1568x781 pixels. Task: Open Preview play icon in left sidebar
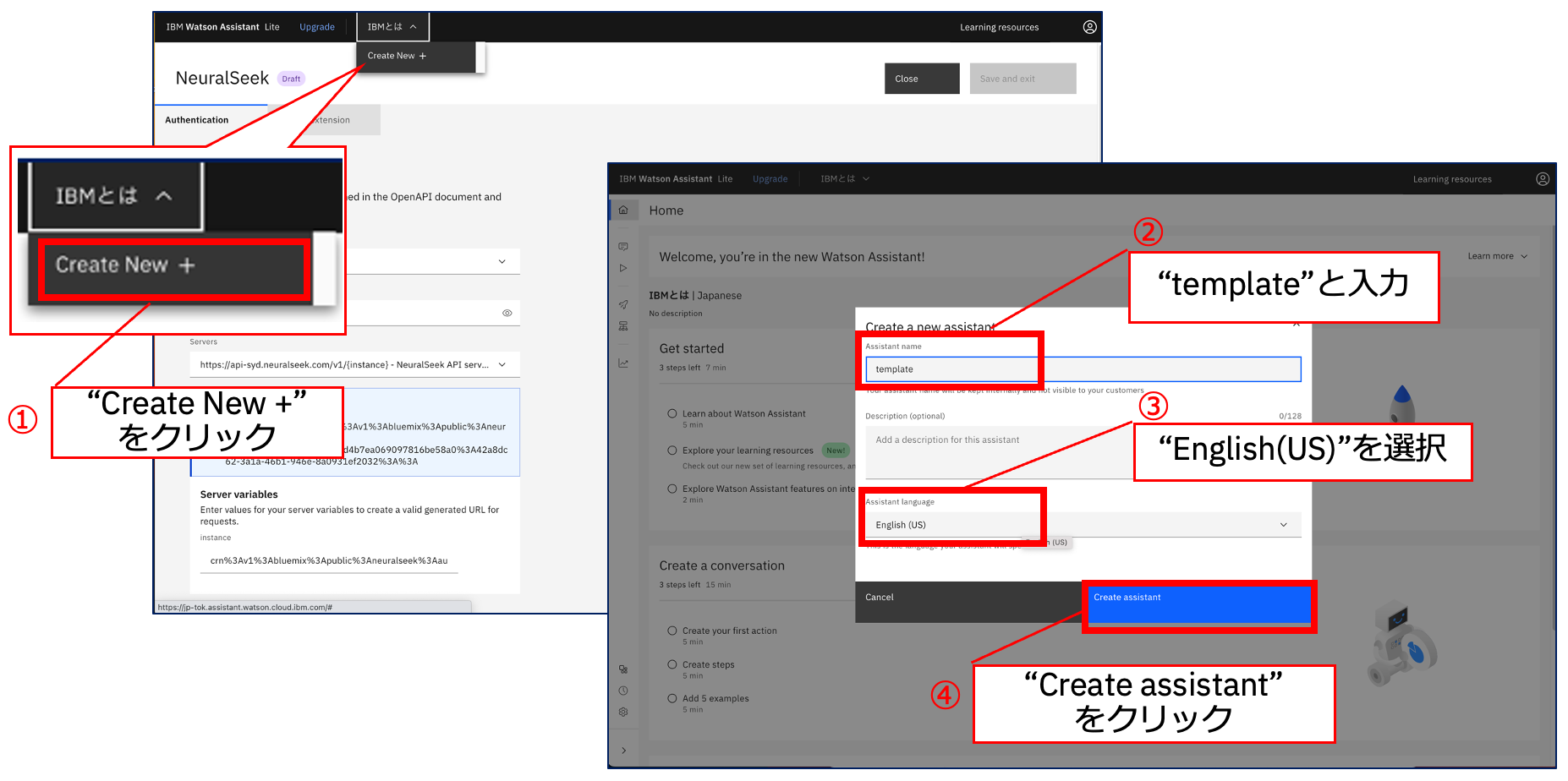pos(623,268)
